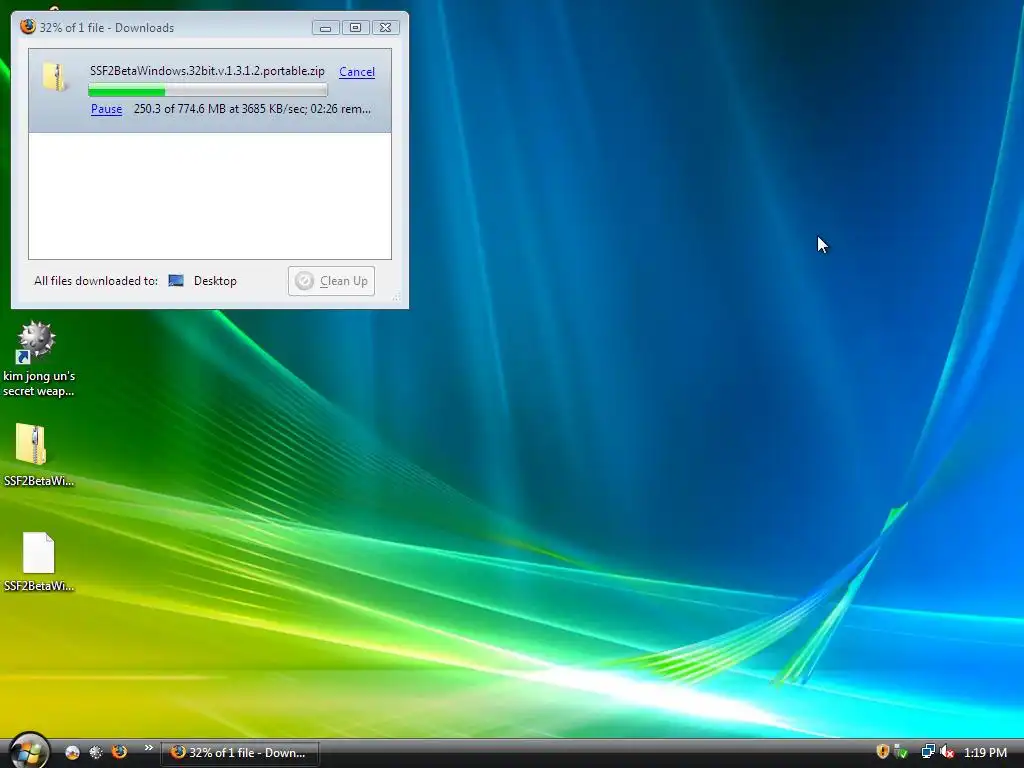Select the kim jong un's secret weapon shortcut
The image size is (1024, 768).
click(x=38, y=359)
